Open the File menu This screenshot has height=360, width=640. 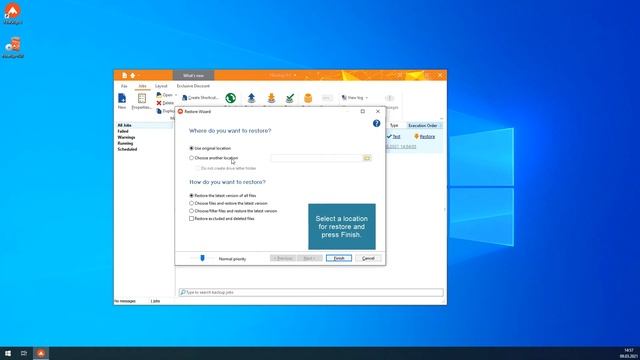(124, 86)
